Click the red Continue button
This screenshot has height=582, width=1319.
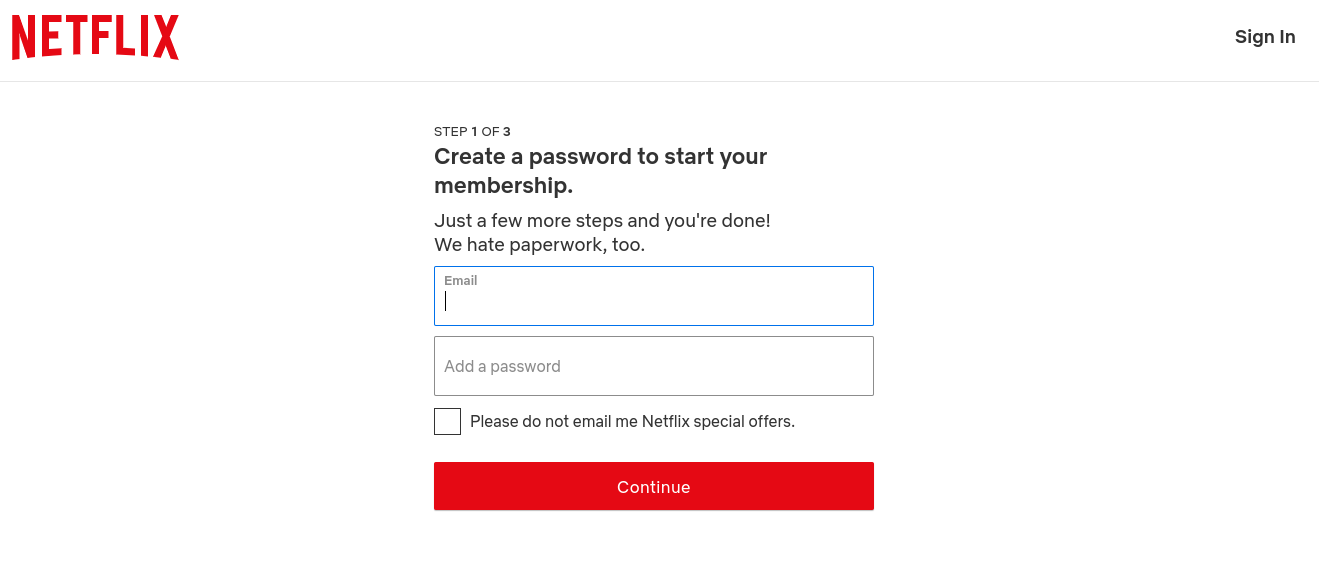tap(653, 486)
